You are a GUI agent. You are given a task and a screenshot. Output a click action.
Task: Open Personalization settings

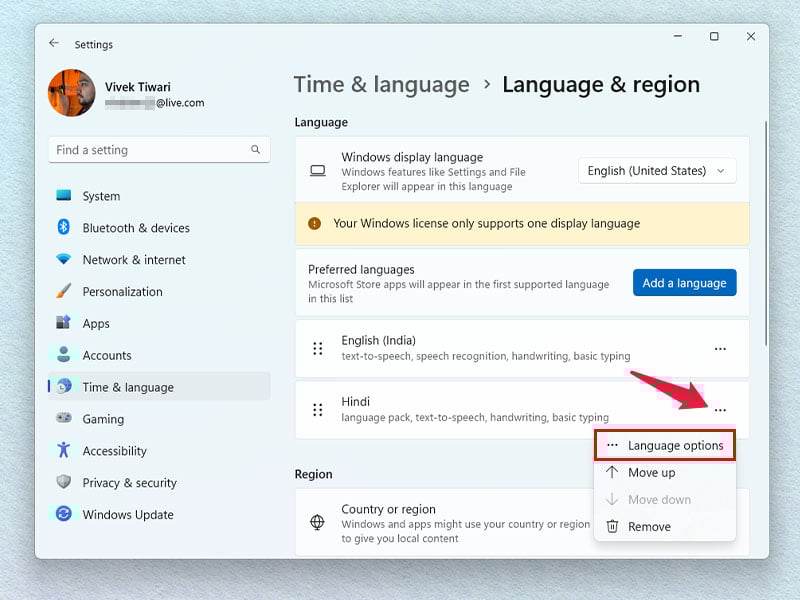[x=124, y=291]
